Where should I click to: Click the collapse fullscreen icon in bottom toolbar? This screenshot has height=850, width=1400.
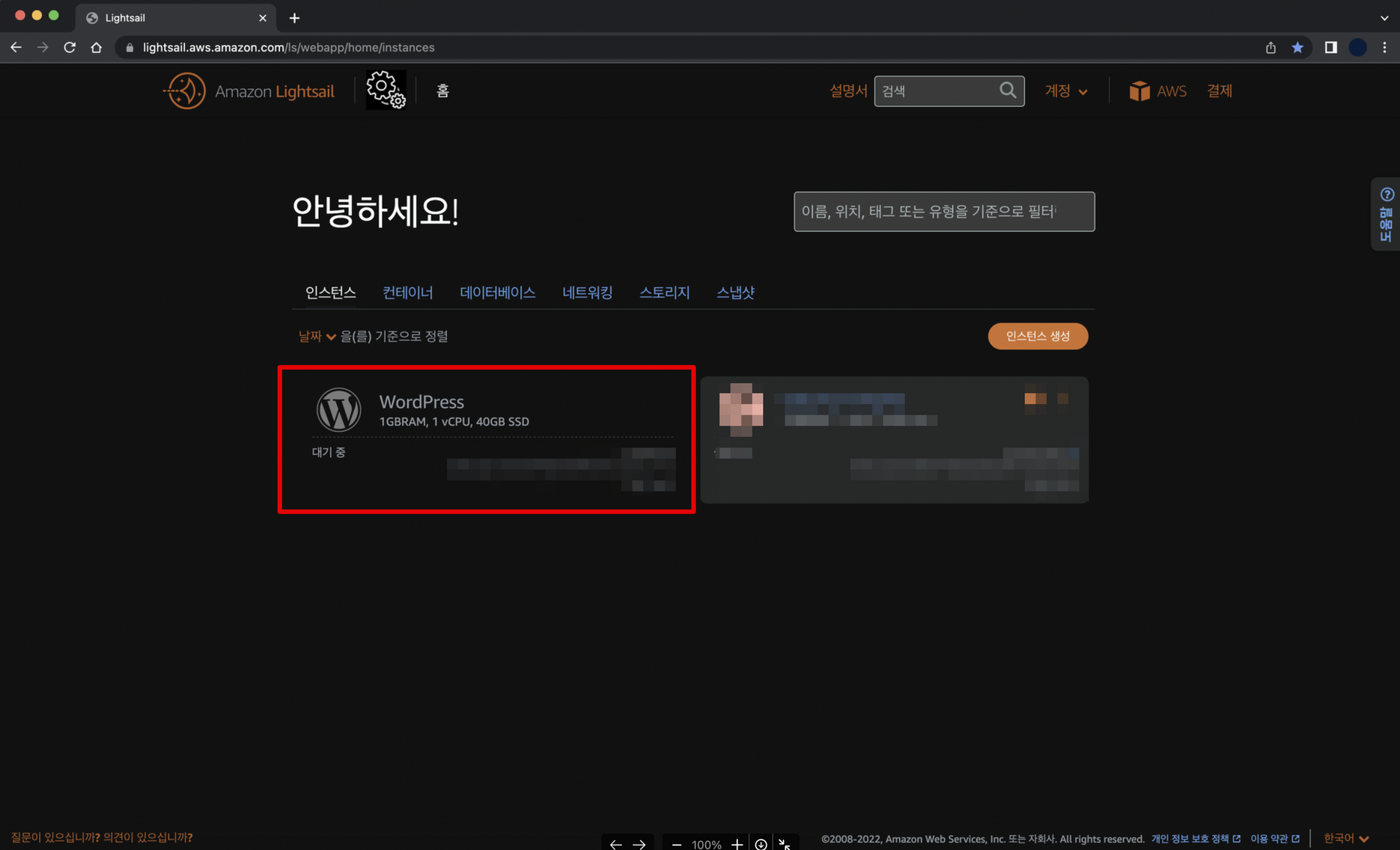tap(785, 844)
